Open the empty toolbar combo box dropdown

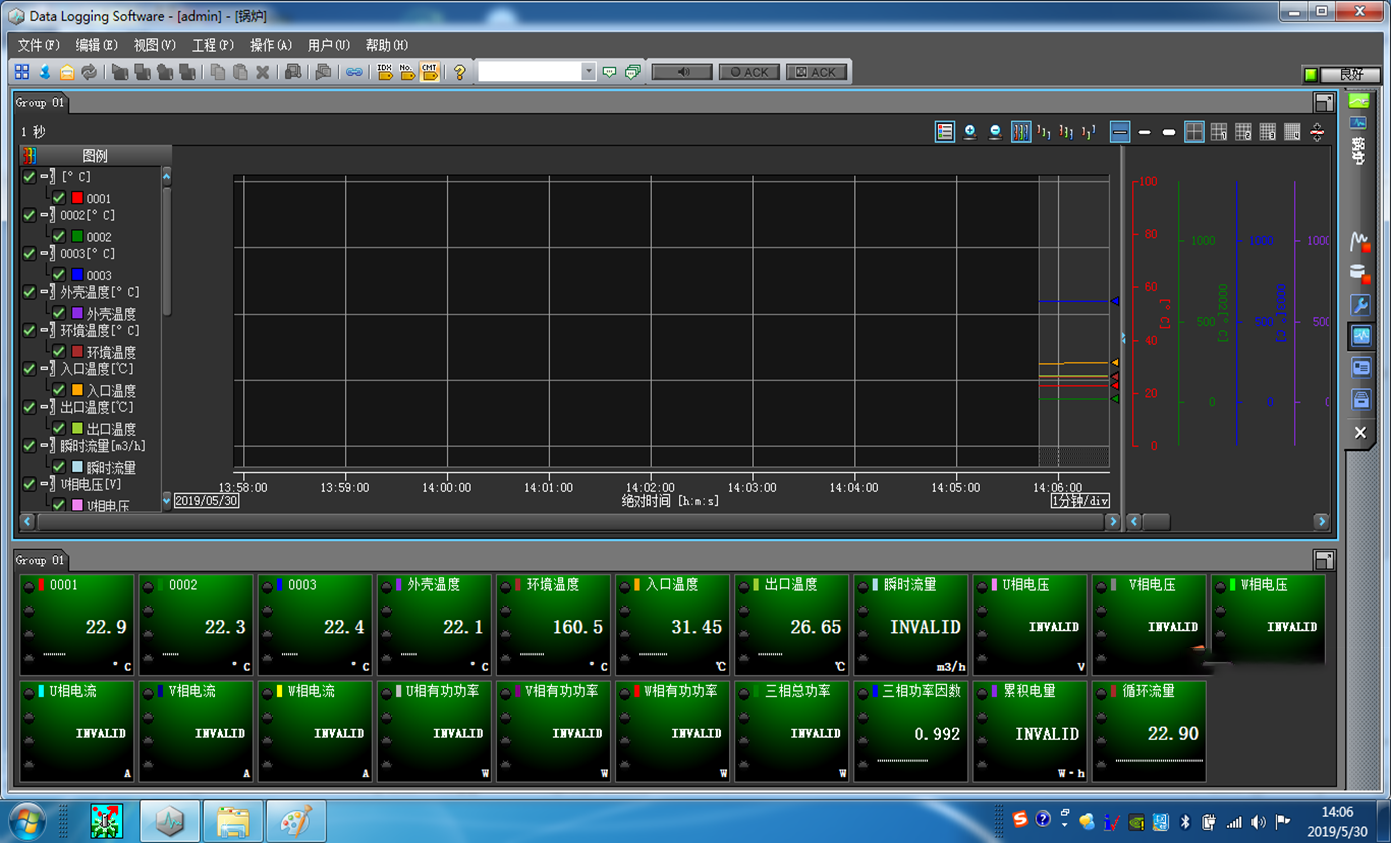[x=588, y=72]
